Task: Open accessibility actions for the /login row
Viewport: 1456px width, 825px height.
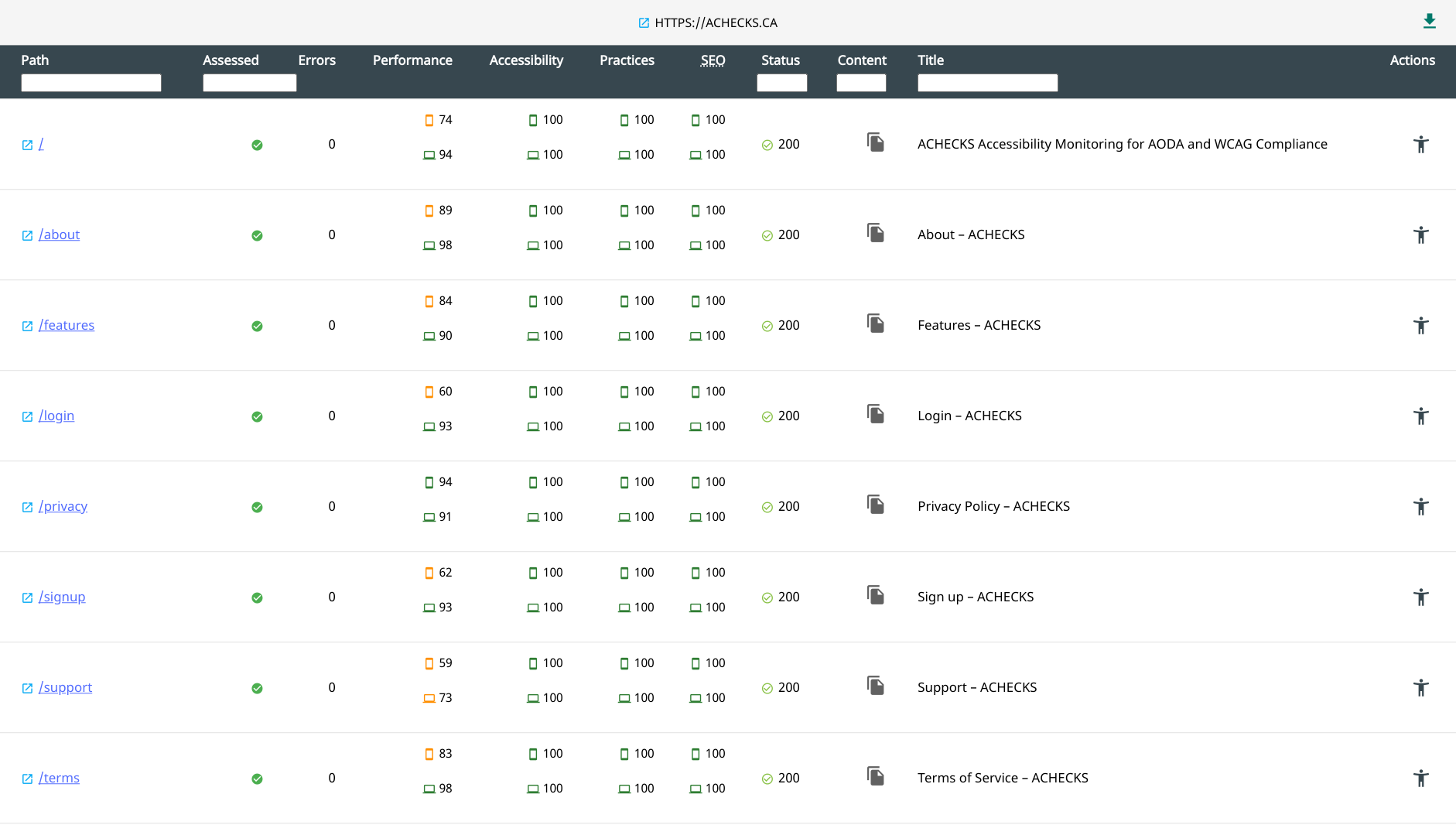Action: coord(1420,416)
